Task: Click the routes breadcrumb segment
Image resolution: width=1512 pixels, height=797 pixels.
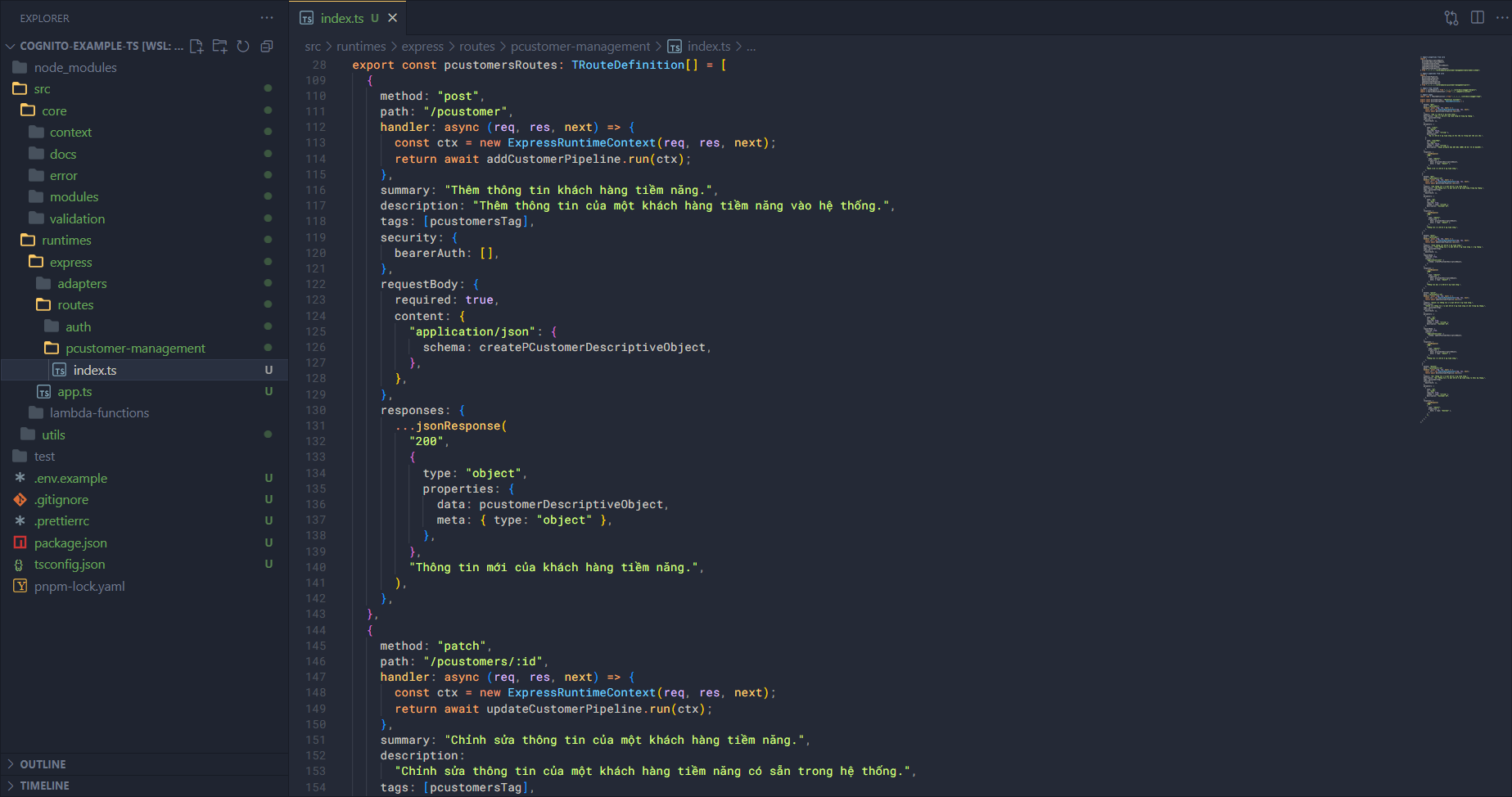Action: 476,47
